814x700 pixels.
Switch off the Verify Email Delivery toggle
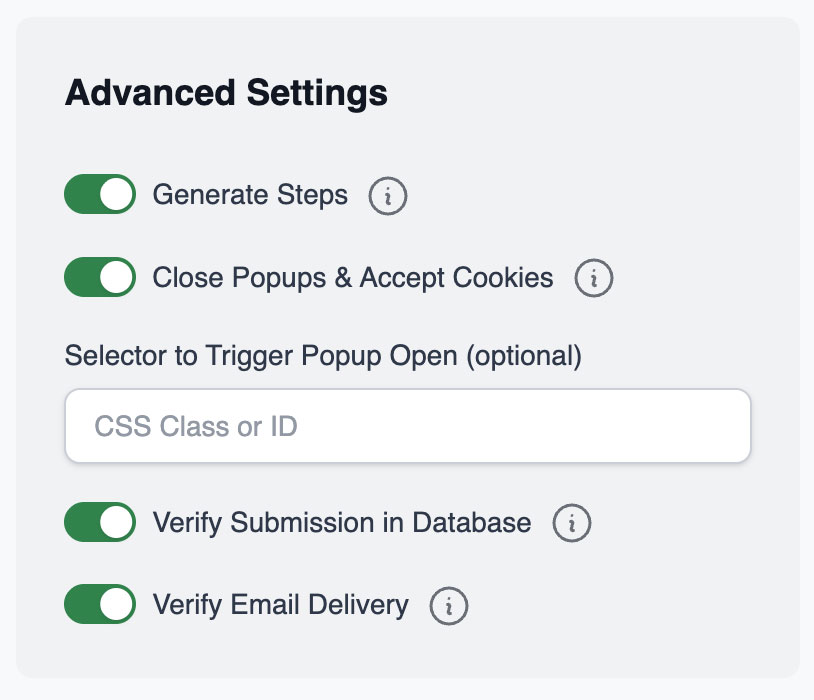click(x=100, y=604)
